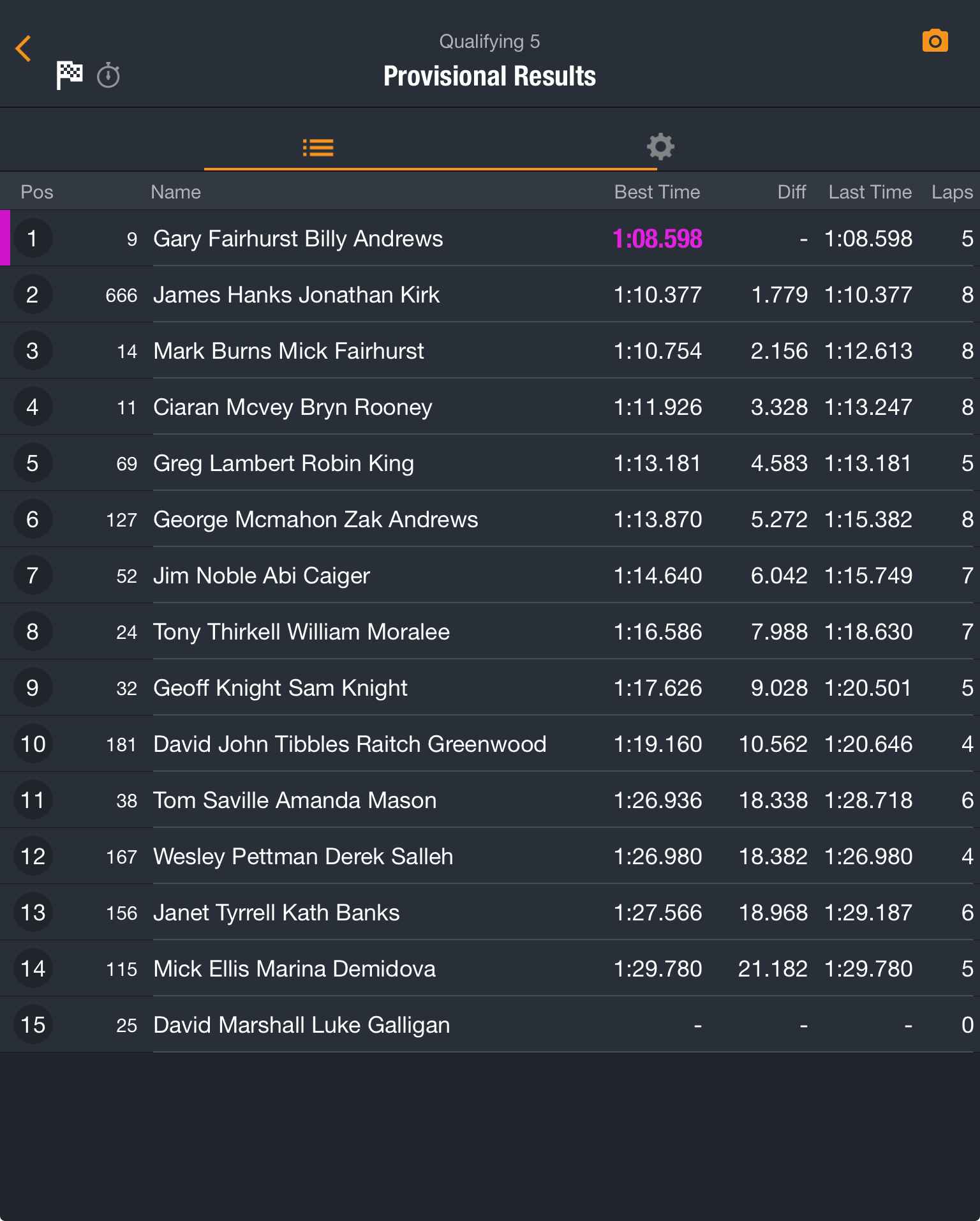This screenshot has height=1221, width=980.
Task: Tap last time 1:15.382
Action: click(x=868, y=520)
